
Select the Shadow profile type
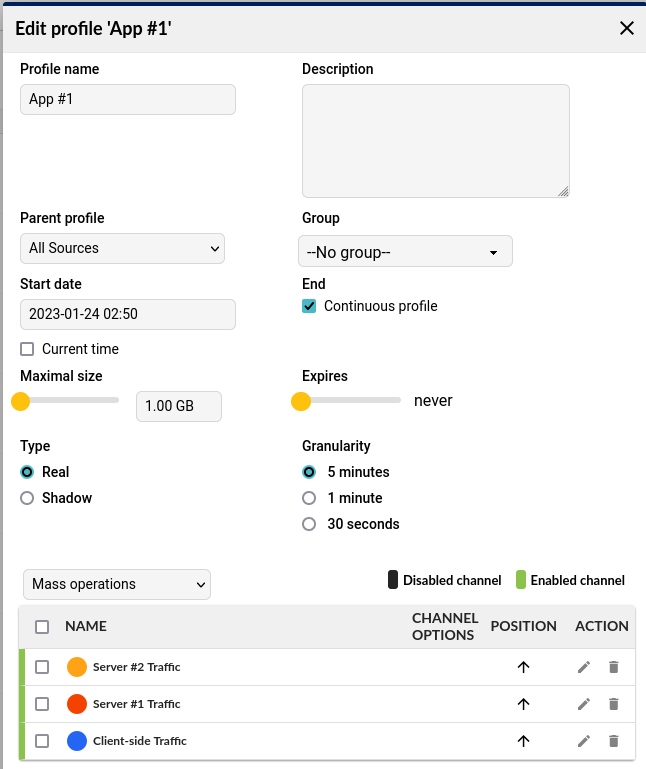pos(28,498)
